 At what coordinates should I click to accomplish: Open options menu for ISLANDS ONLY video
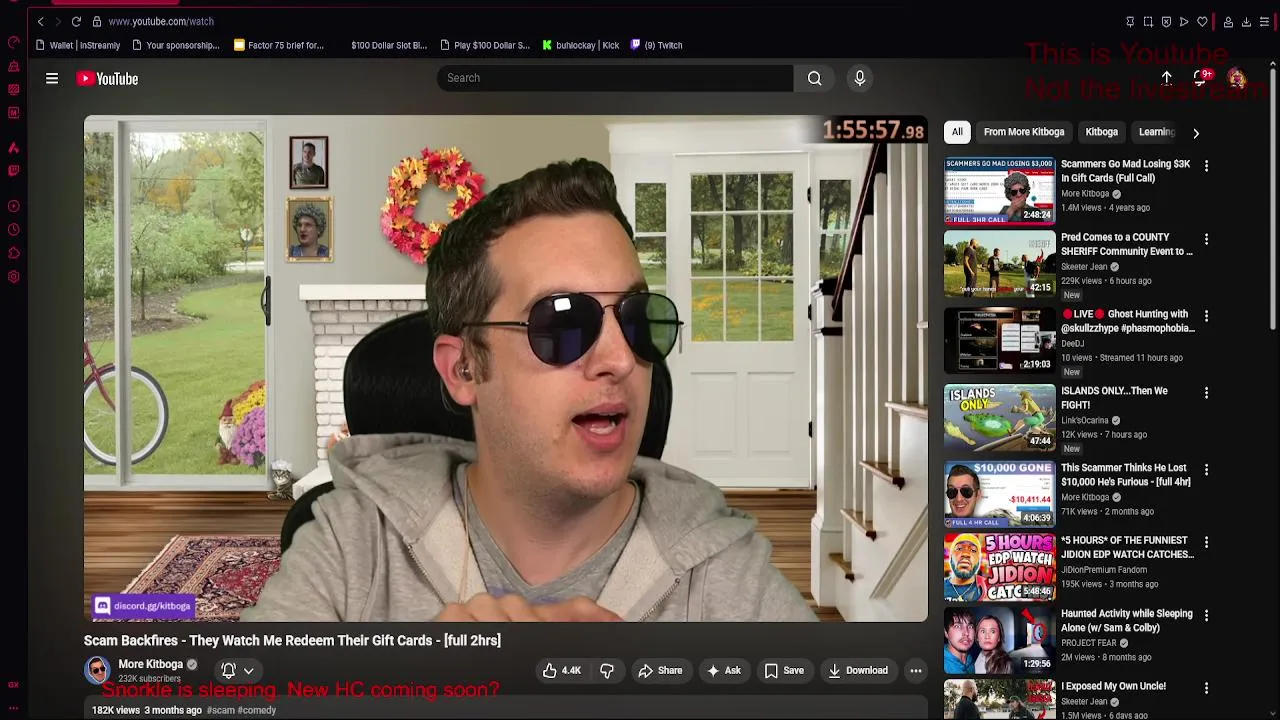1206,393
